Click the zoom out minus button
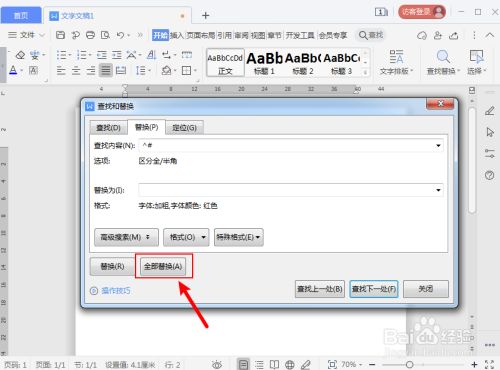Screen dimensions: 500x370 point(372,365)
